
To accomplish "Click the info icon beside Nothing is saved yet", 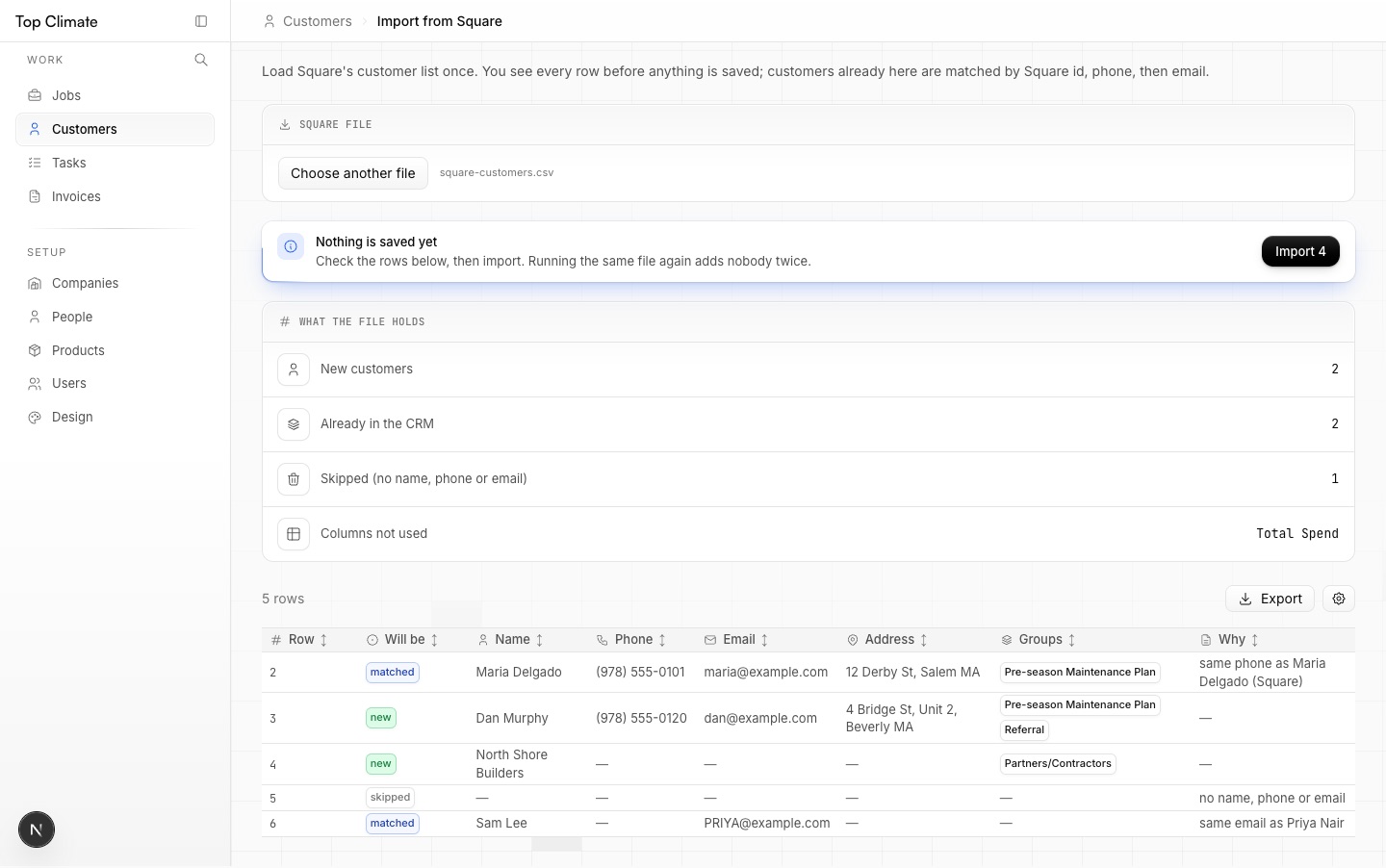I will click(x=291, y=246).
